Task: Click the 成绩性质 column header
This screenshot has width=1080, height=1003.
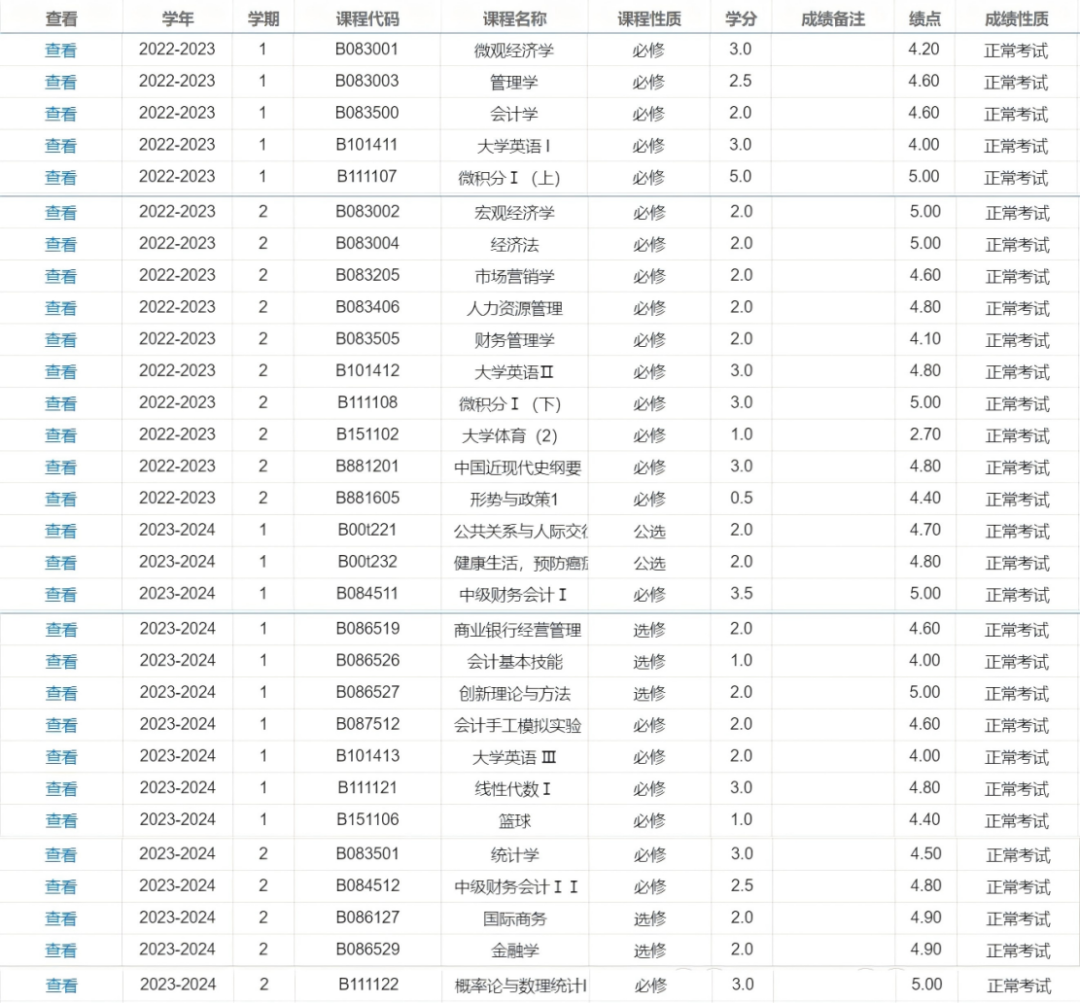Action: click(1017, 19)
